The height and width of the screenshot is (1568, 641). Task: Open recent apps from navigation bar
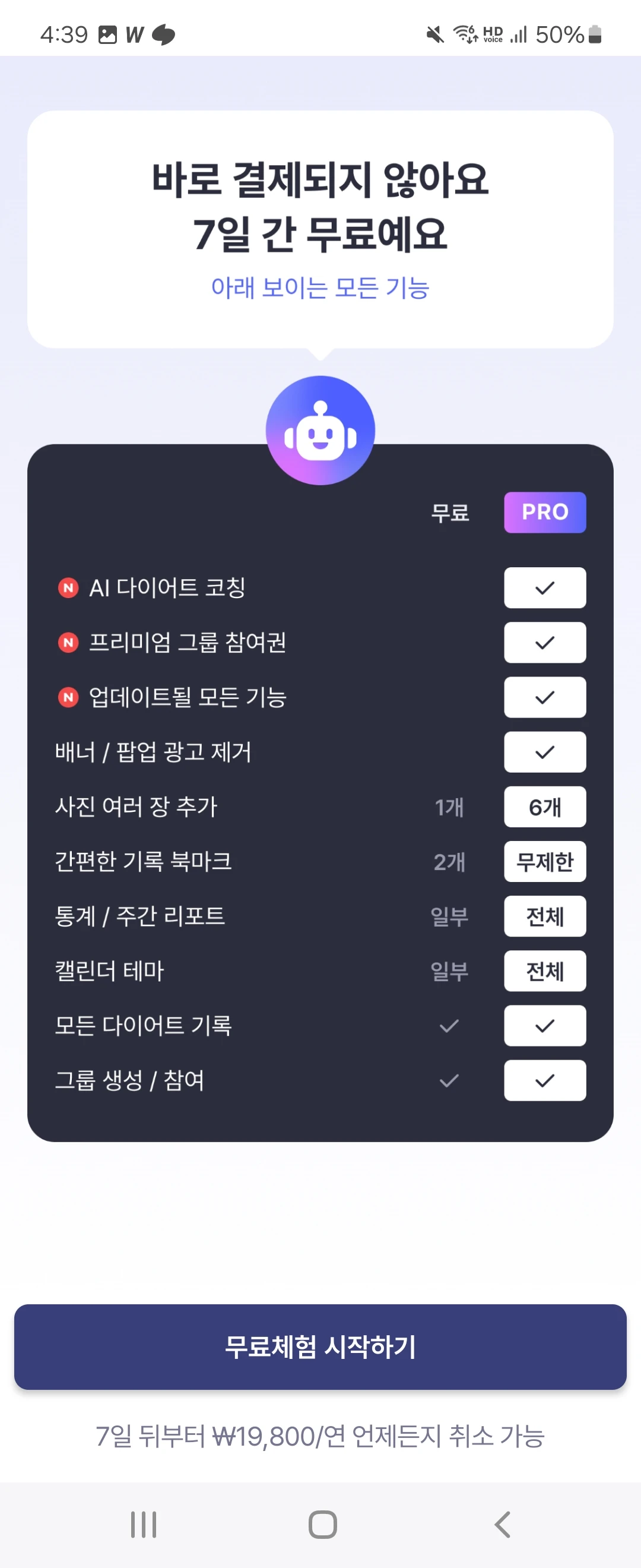point(144,1524)
